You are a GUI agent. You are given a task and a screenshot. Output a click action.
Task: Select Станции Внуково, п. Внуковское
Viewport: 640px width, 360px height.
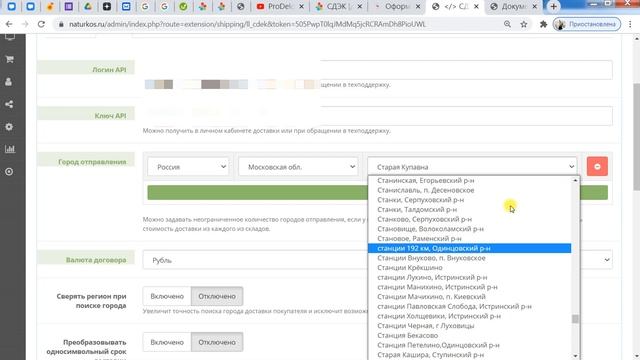point(469,258)
